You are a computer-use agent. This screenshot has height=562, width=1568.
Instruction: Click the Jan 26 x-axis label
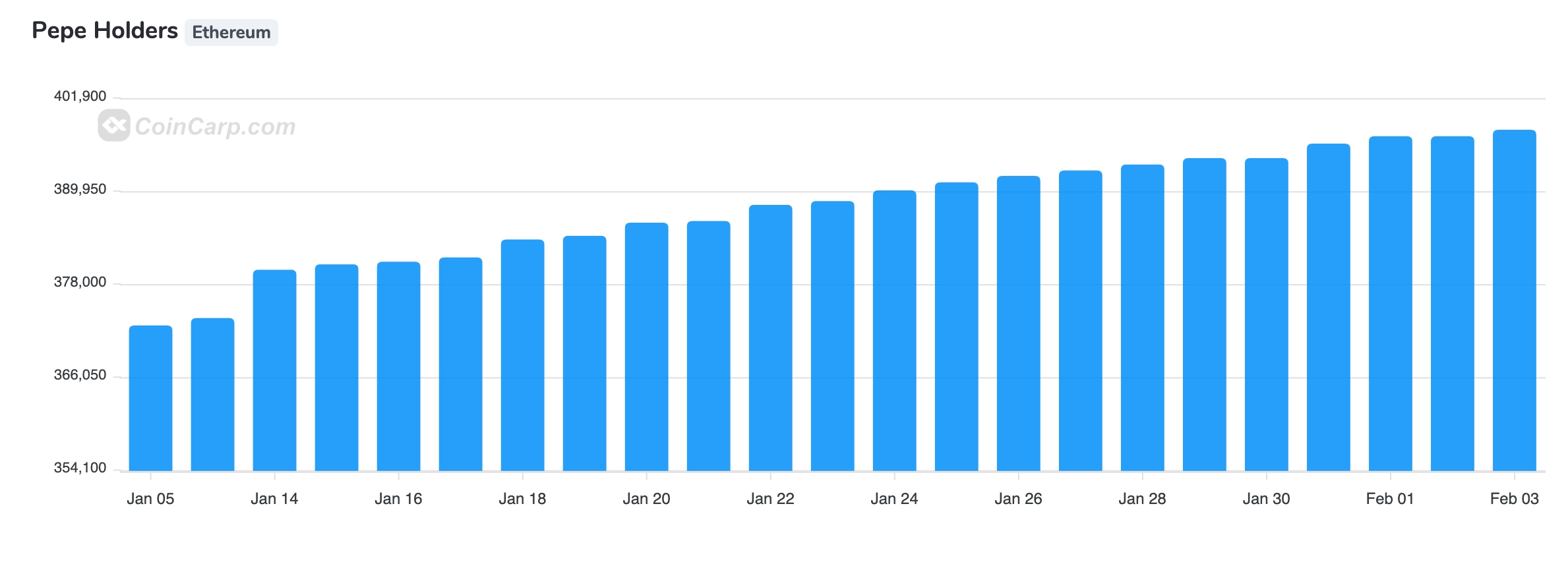(x=1018, y=499)
